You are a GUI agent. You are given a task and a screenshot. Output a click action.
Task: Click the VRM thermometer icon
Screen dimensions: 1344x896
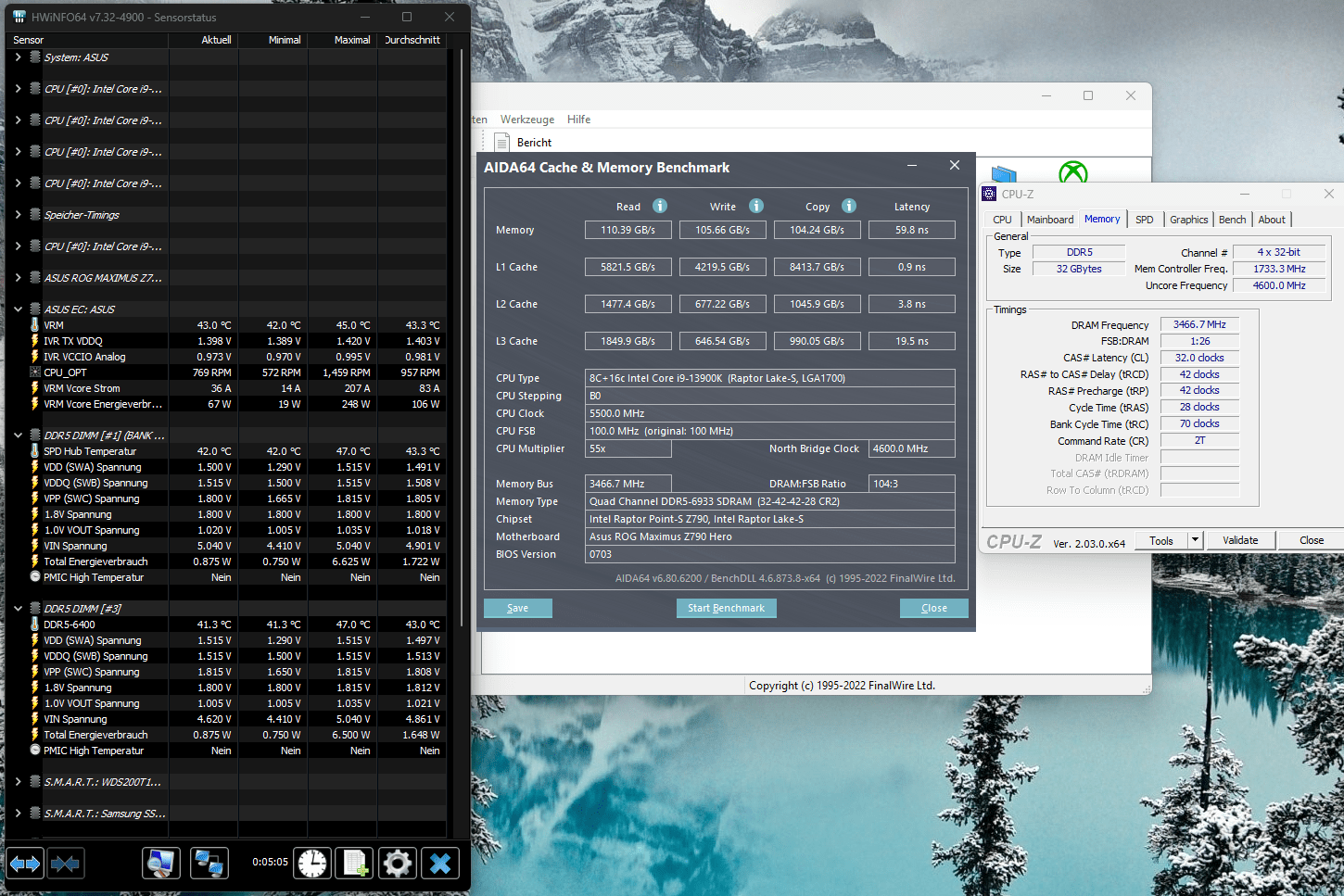coord(35,325)
